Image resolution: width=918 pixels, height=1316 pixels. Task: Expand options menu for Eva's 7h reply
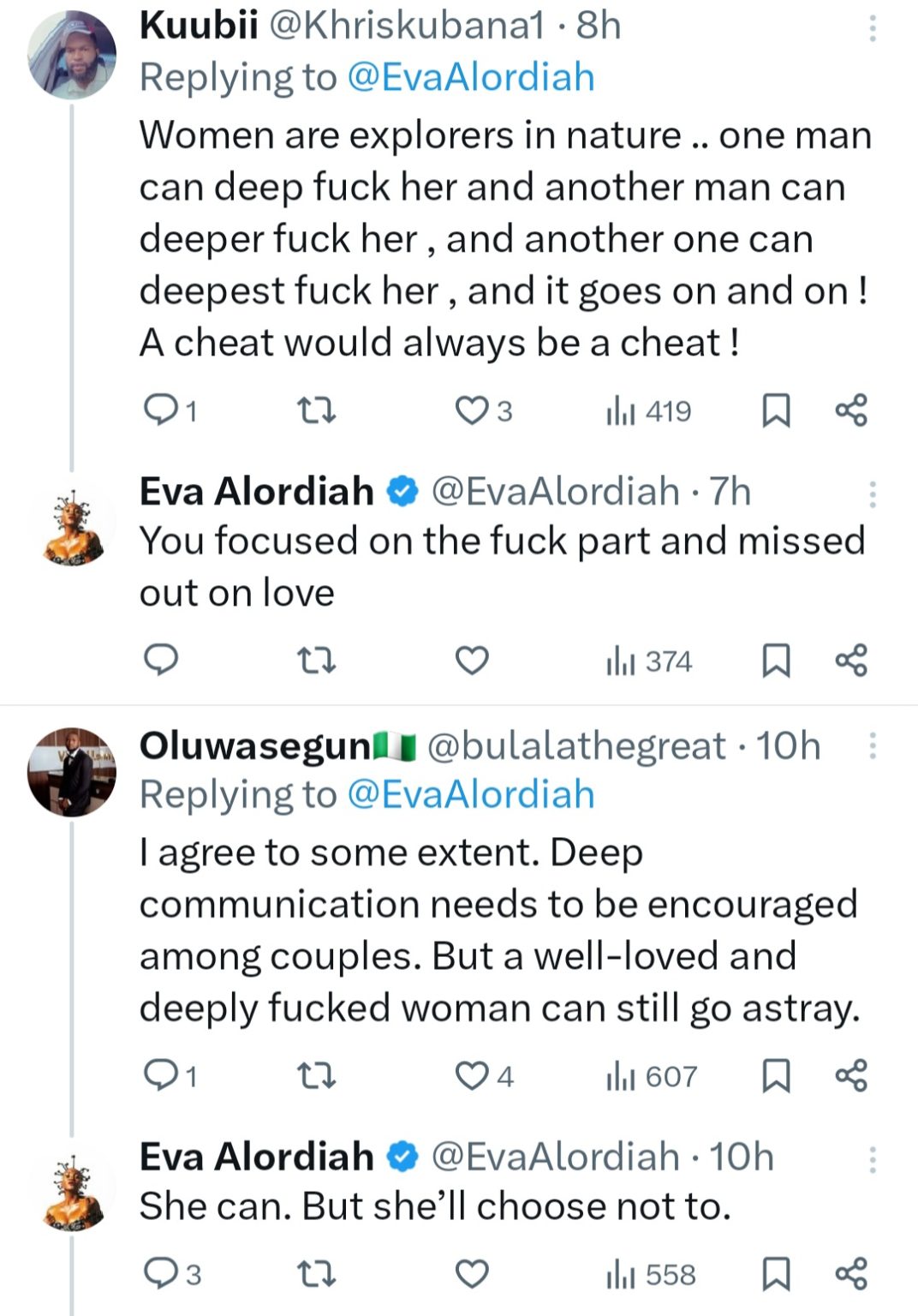click(x=872, y=494)
